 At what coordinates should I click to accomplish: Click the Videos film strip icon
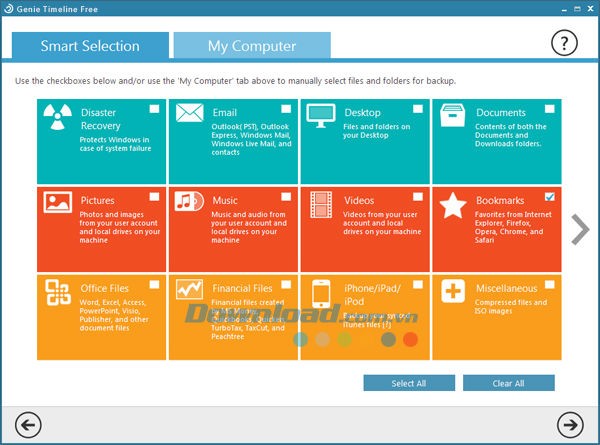point(322,204)
